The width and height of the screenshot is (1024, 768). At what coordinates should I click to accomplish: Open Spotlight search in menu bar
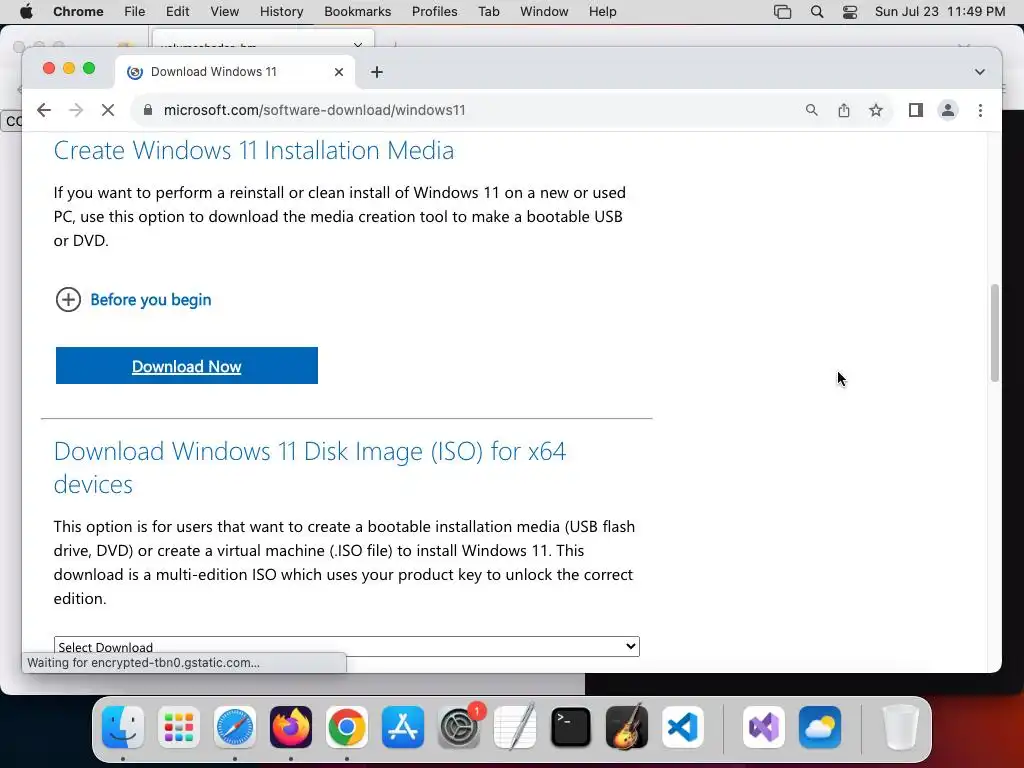pyautogui.click(x=816, y=12)
